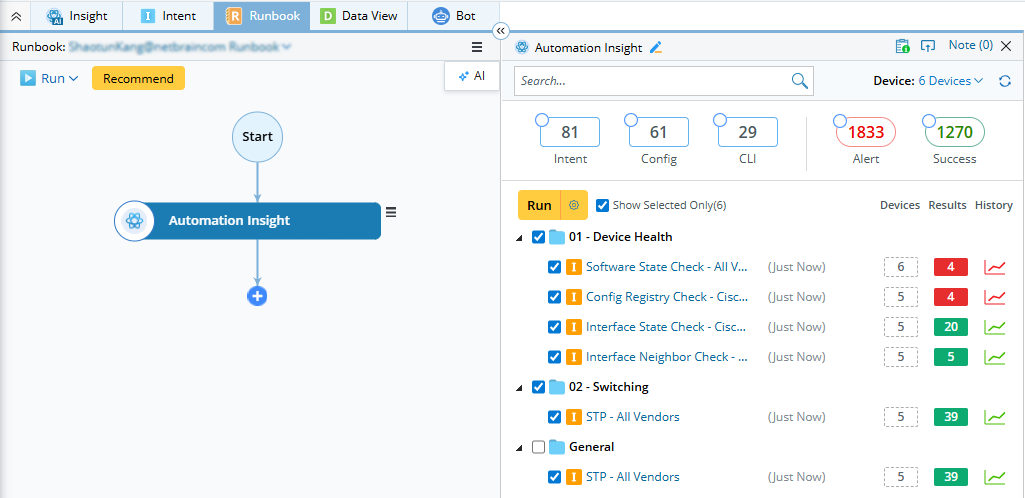View history chart for Config Registry Check
Screen dimensions: 1025x498
[x=995, y=297]
